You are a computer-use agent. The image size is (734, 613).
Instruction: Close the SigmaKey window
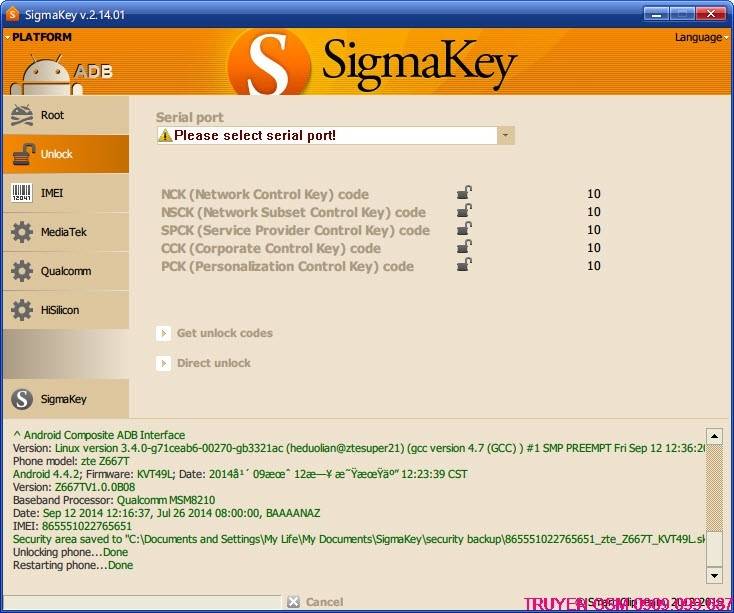tap(711, 14)
